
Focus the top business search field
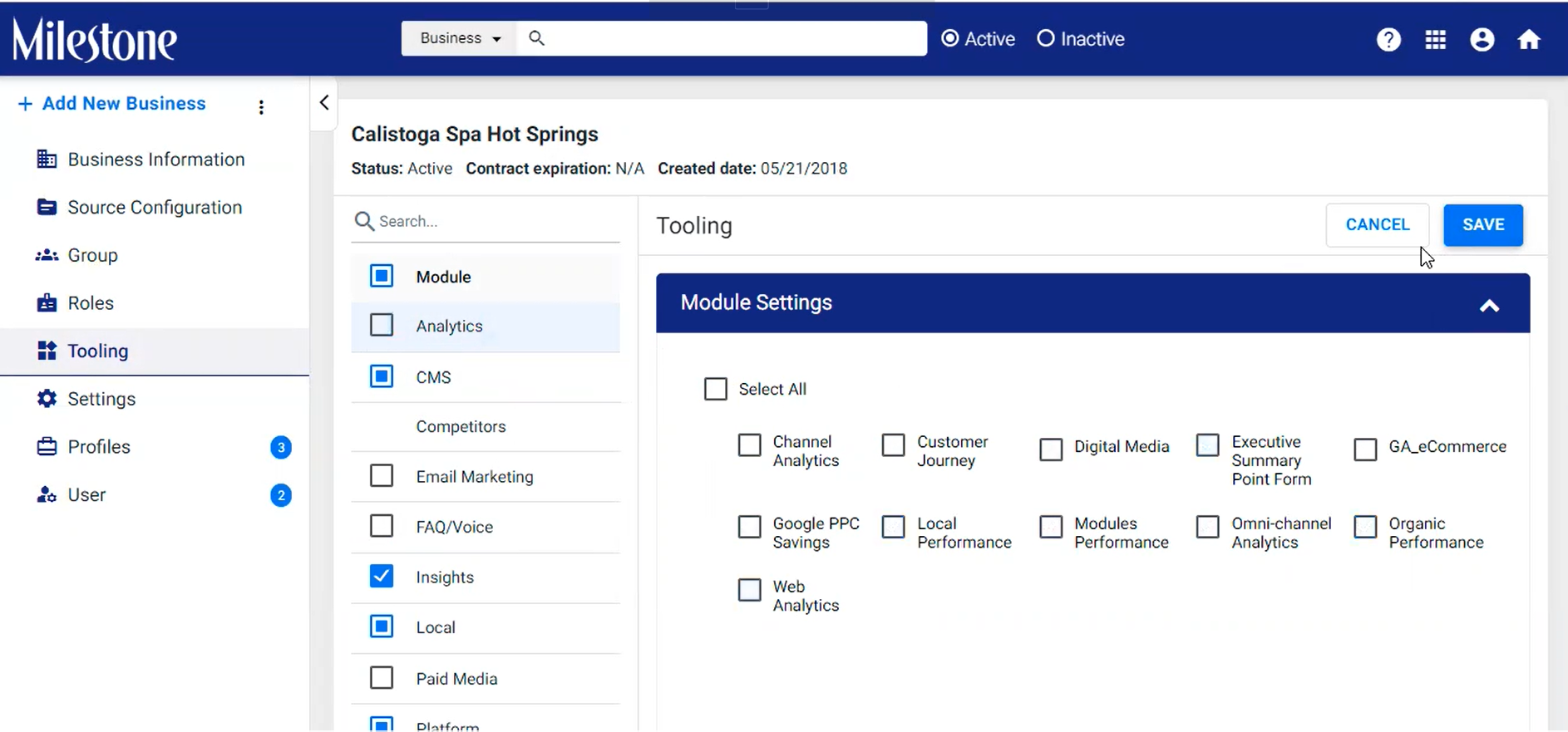click(722, 38)
